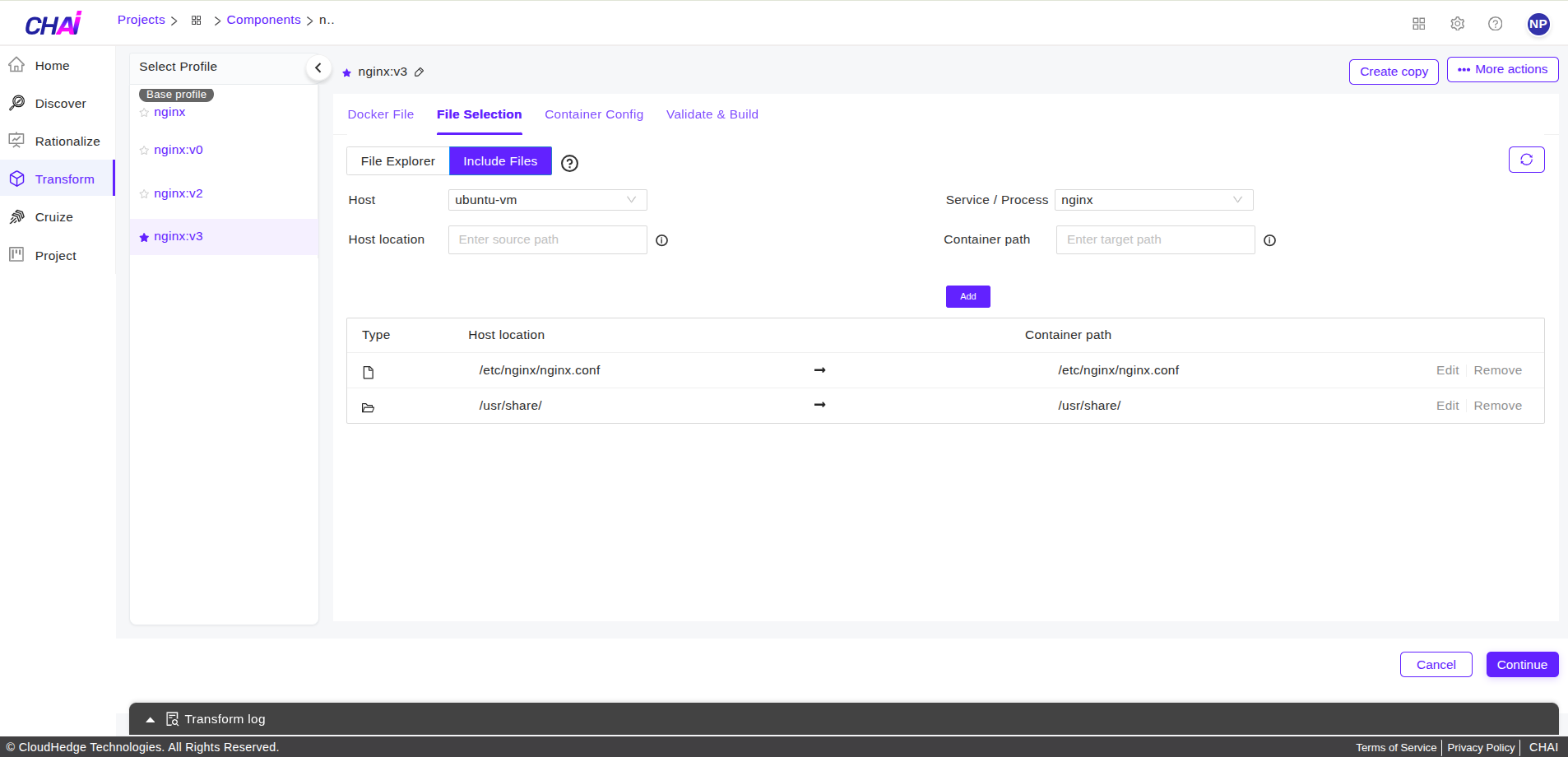
Task: Open Privacy Policy link
Action: [1481, 747]
